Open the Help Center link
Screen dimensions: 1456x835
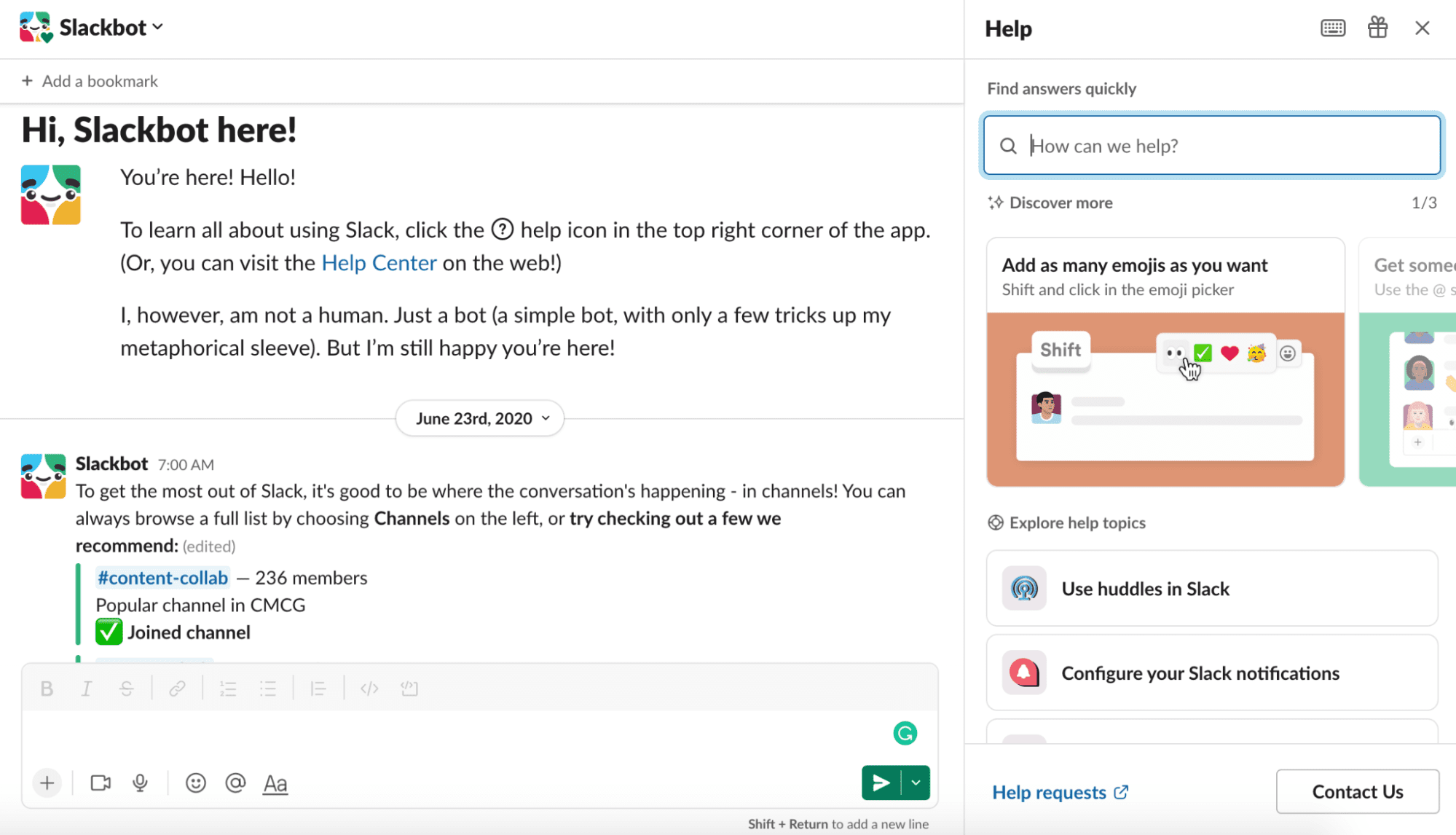(x=379, y=262)
